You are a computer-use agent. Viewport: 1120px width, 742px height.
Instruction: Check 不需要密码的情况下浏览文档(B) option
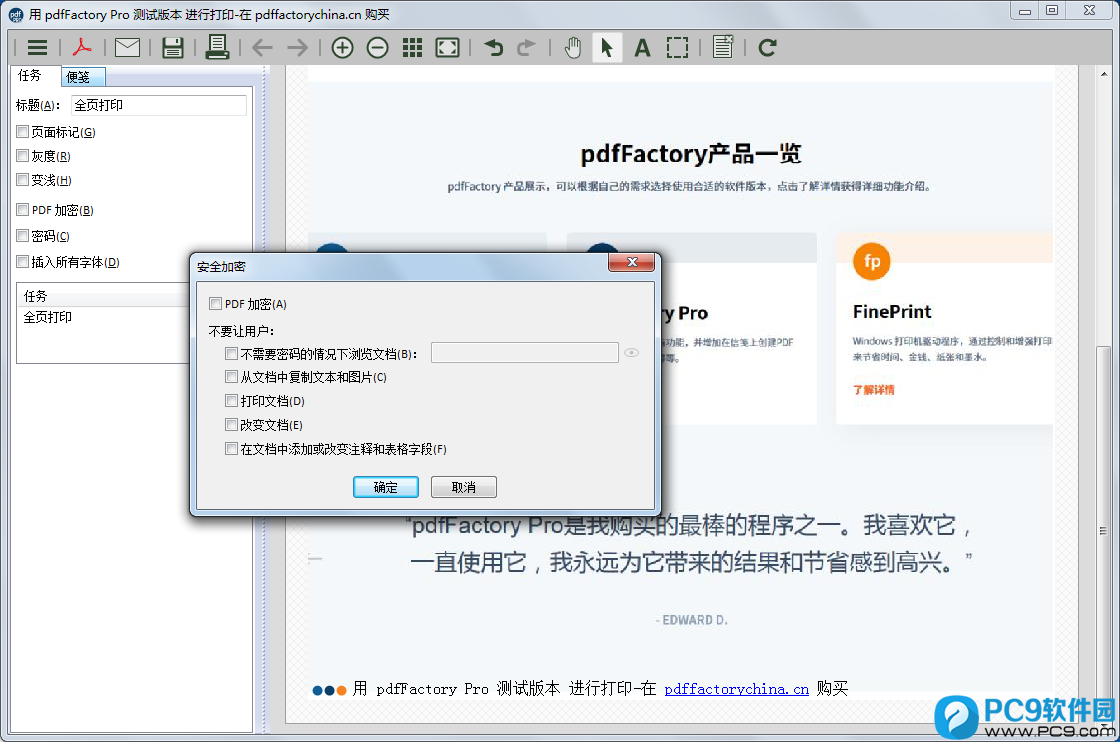tap(231, 354)
